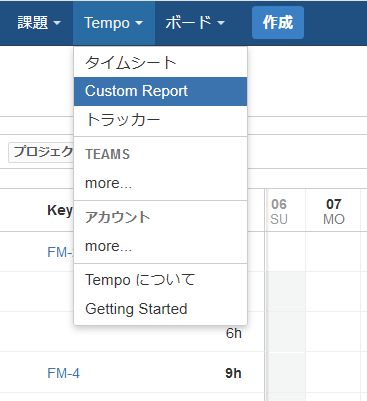Click the 07 MO cell in FM-4 row
This screenshot has width=367, height=401.
[333, 372]
